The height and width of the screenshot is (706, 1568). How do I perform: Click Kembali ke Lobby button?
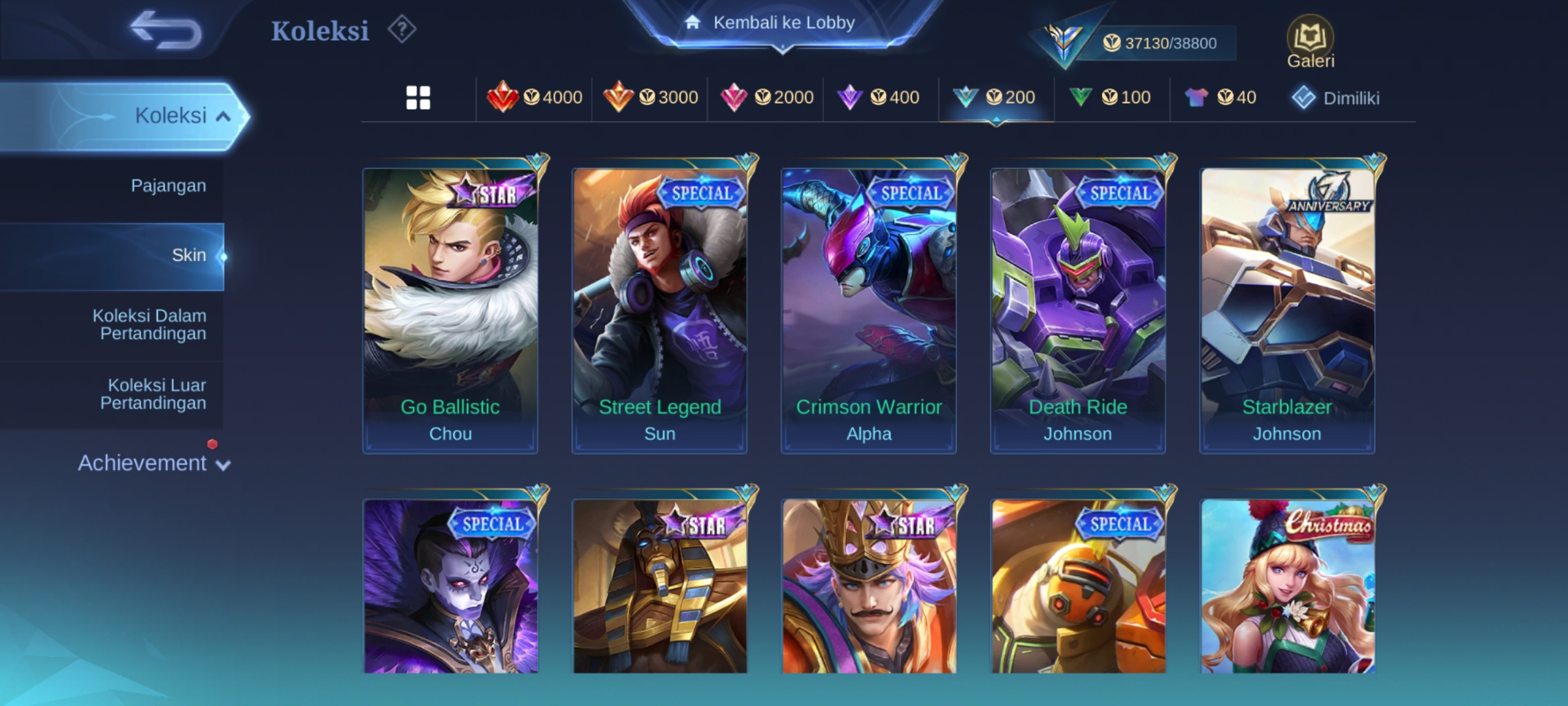783,23
